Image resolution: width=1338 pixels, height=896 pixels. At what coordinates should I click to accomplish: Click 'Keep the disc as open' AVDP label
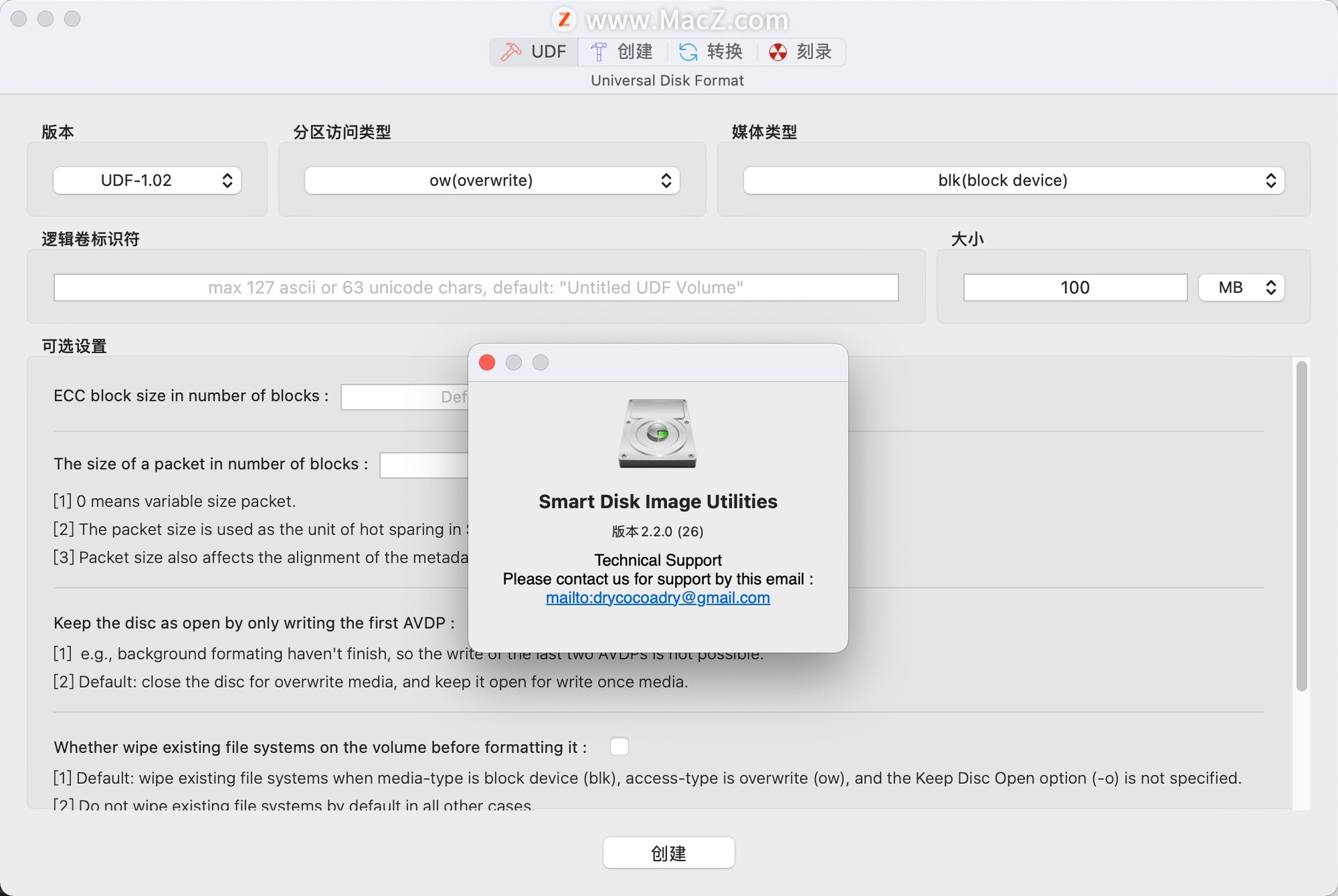(254, 623)
